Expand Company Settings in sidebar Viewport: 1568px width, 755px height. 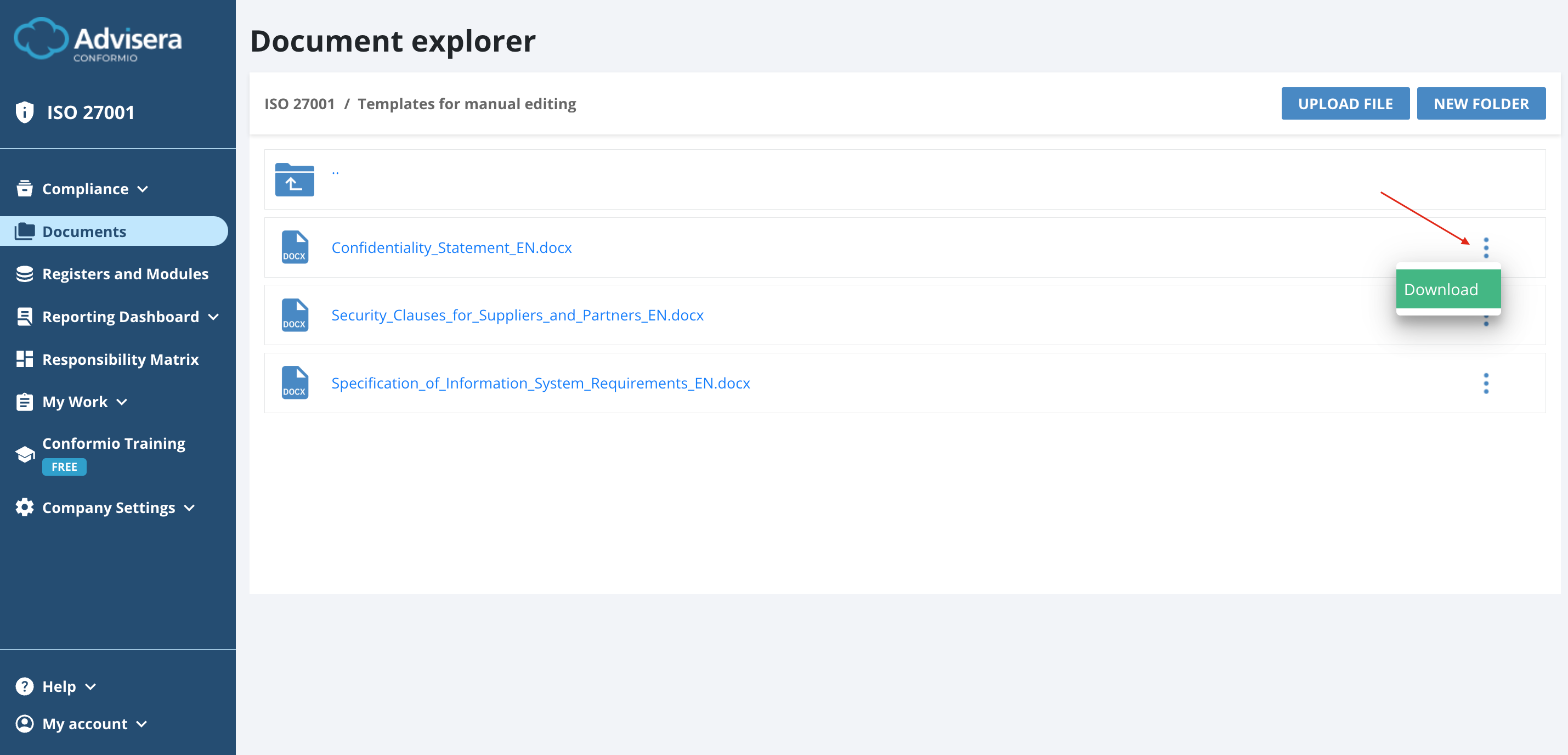click(189, 508)
